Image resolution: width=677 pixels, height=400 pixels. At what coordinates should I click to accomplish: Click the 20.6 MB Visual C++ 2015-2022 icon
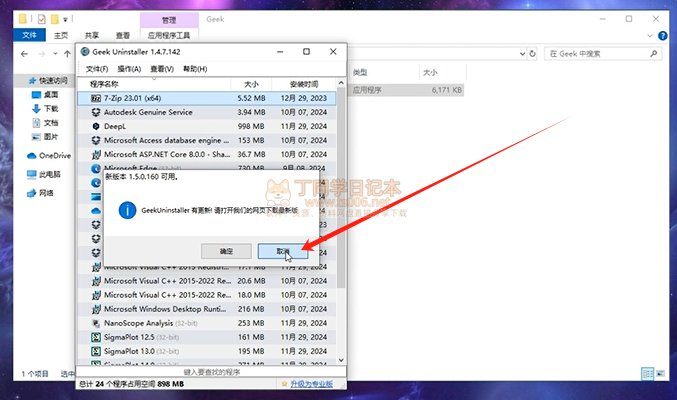click(x=96, y=281)
